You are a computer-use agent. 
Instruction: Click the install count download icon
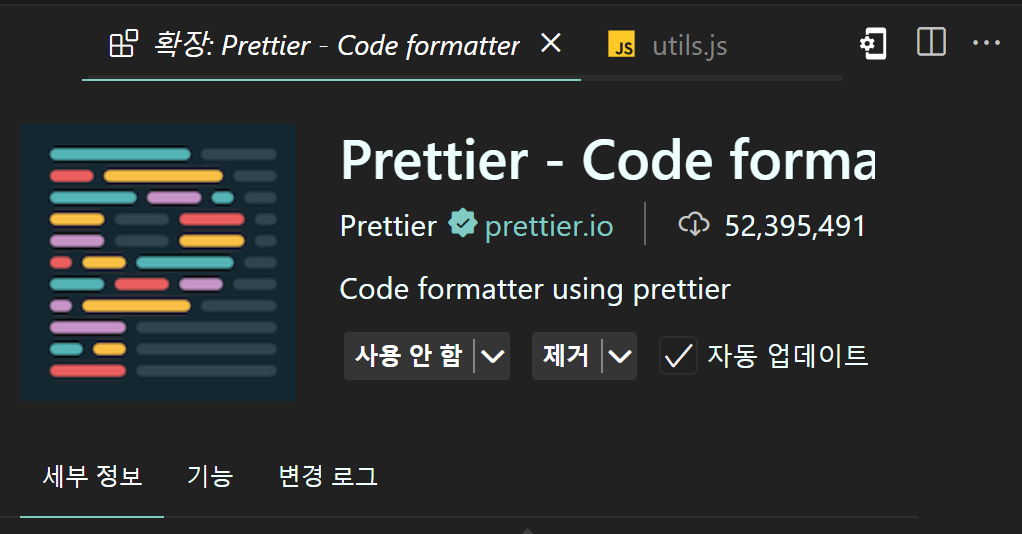(694, 224)
